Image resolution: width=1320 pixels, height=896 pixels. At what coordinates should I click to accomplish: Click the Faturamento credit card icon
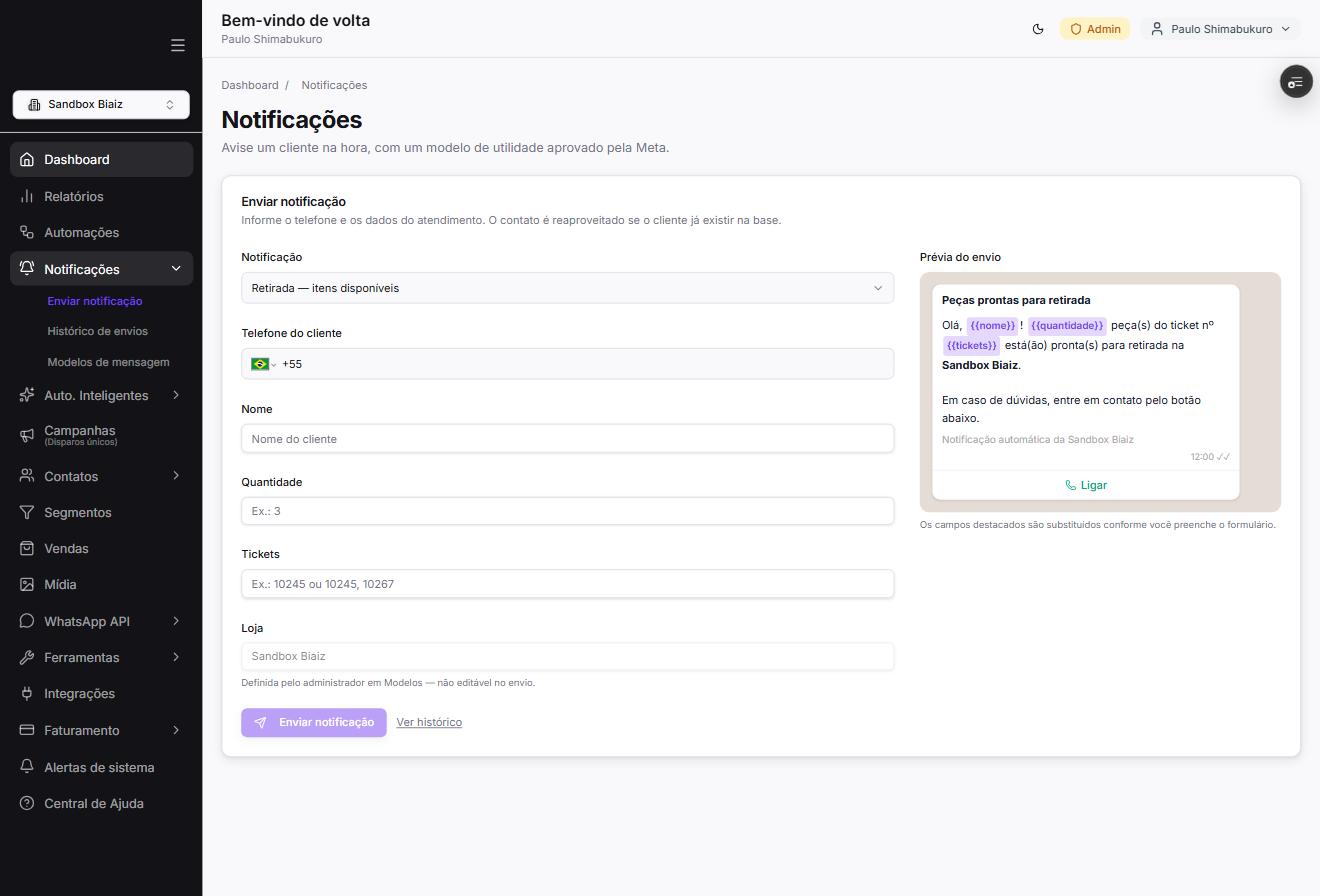pyautogui.click(x=27, y=730)
